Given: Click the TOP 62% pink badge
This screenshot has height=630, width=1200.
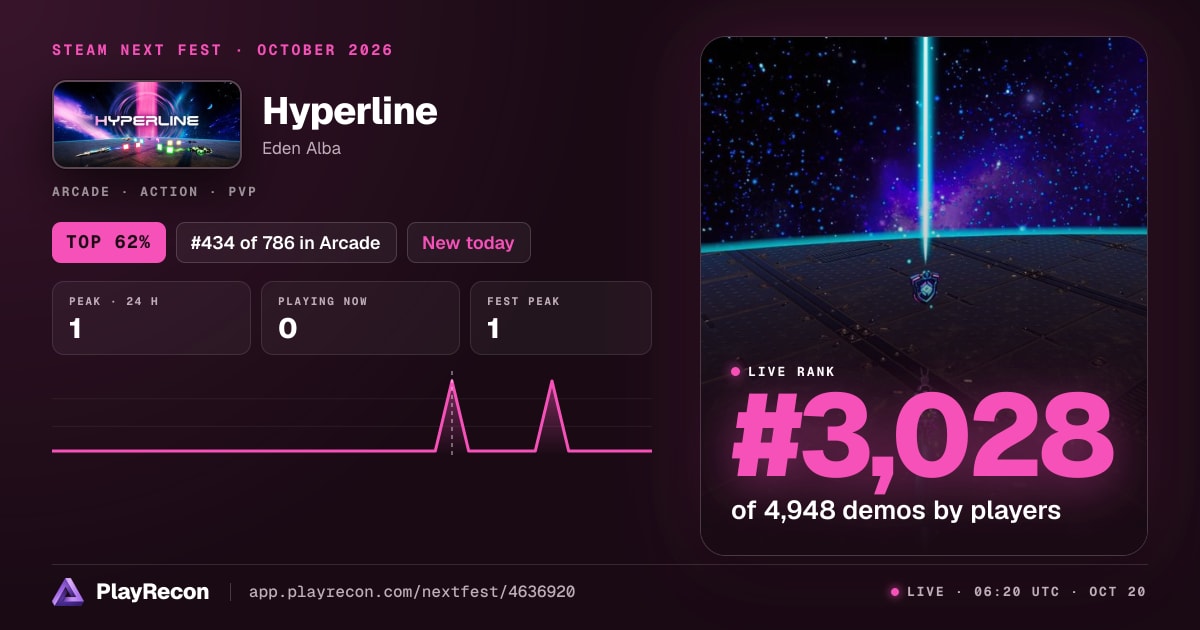Looking at the screenshot, I should point(109,242).
